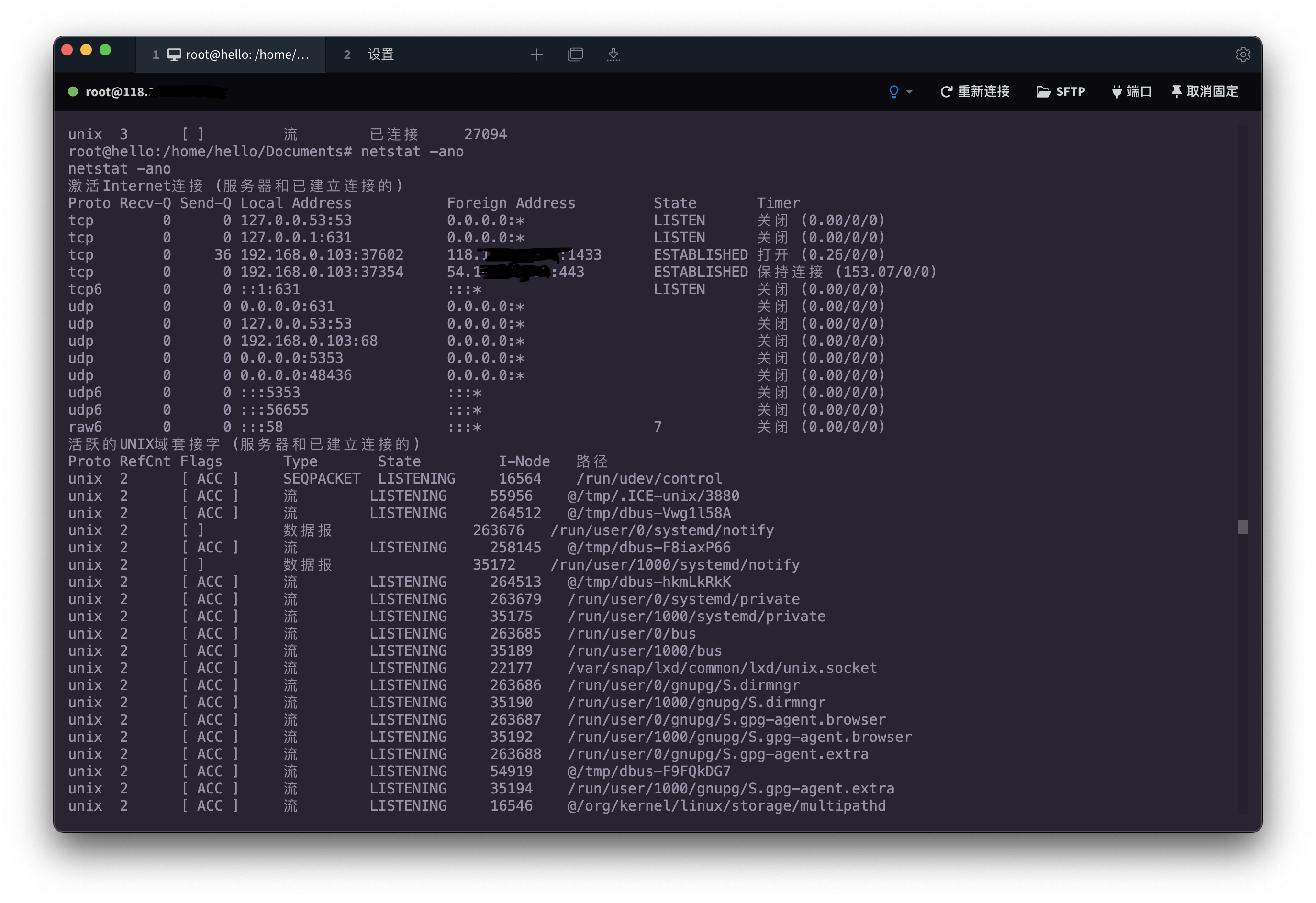This screenshot has height=903, width=1316.
Task: Click the lightbulb hints icon
Action: 893,92
